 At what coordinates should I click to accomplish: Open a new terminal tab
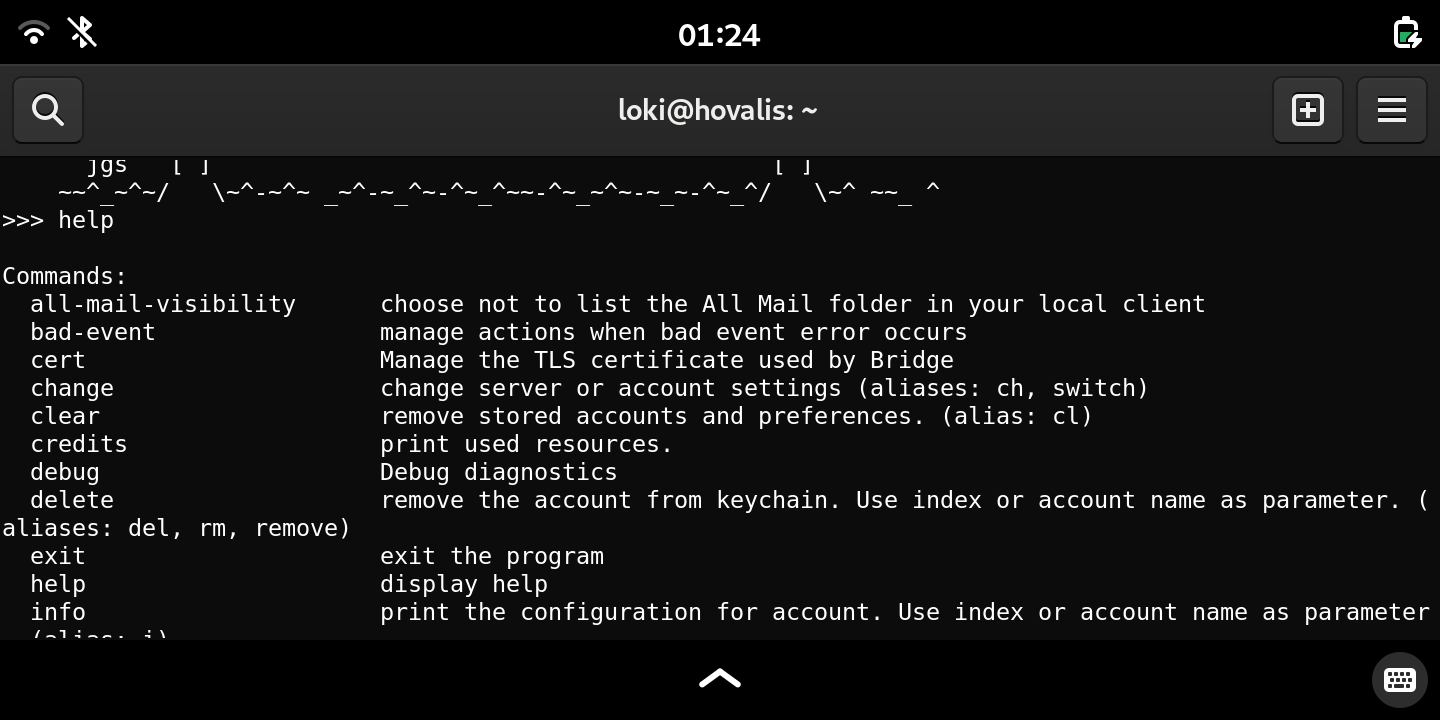tap(1308, 110)
